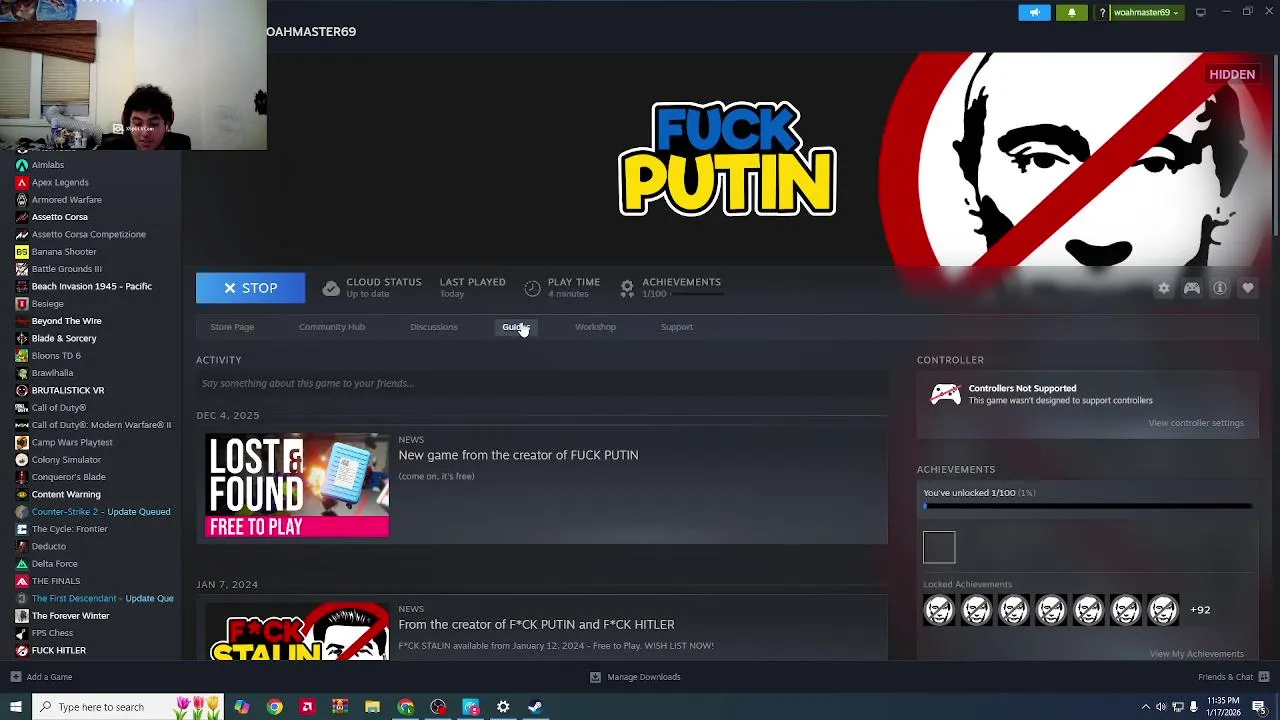Click the cloud status checkmark icon
Screen dimensions: 1280x720
pos(331,288)
